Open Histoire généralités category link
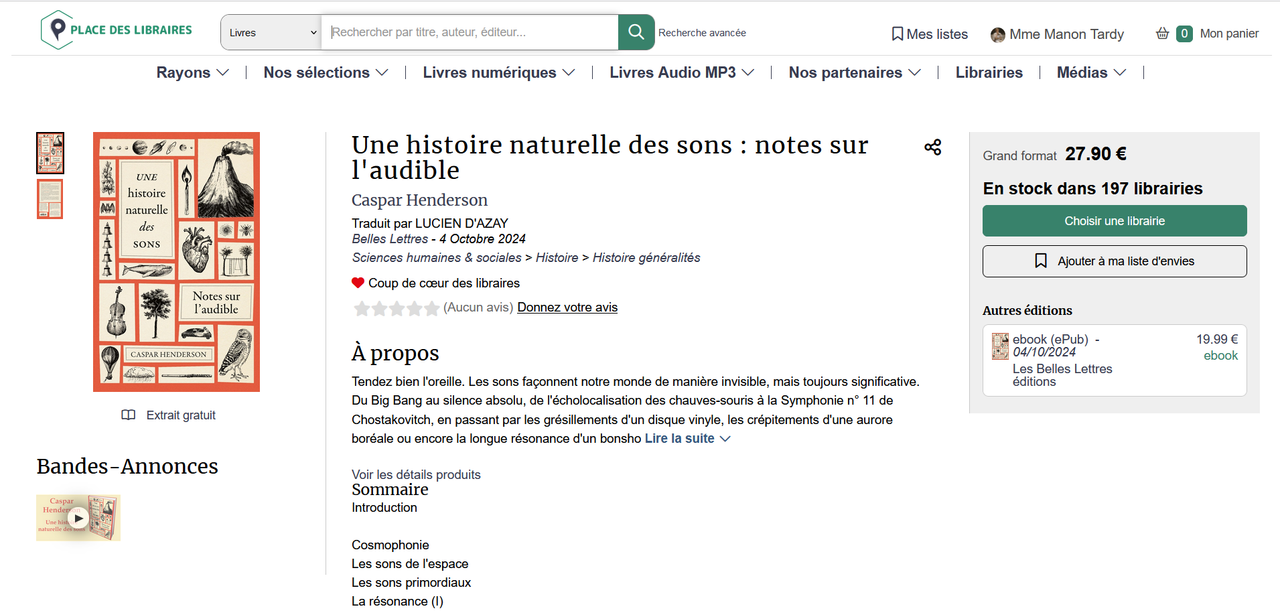 [x=646, y=257]
